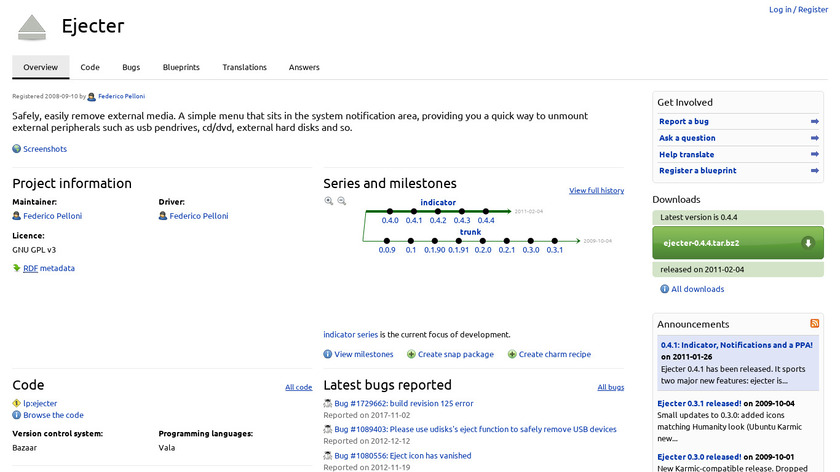The width and height of the screenshot is (840, 472).
Task: Click the Log in / Register link
Action: (x=798, y=10)
